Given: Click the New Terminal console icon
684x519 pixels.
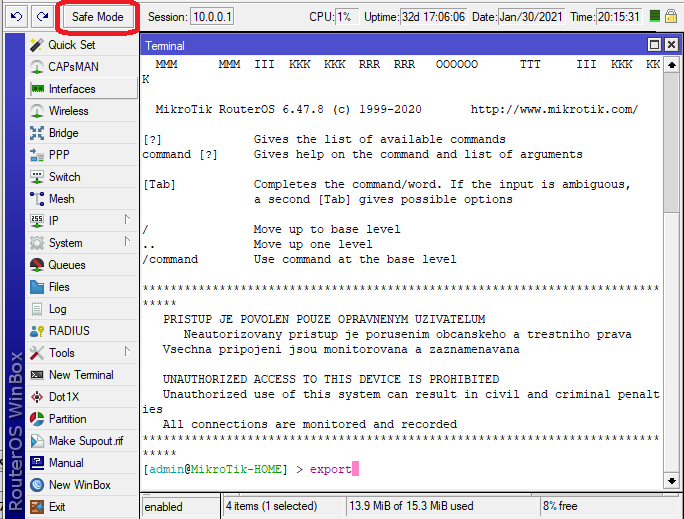Looking at the screenshot, I should tap(37, 375).
